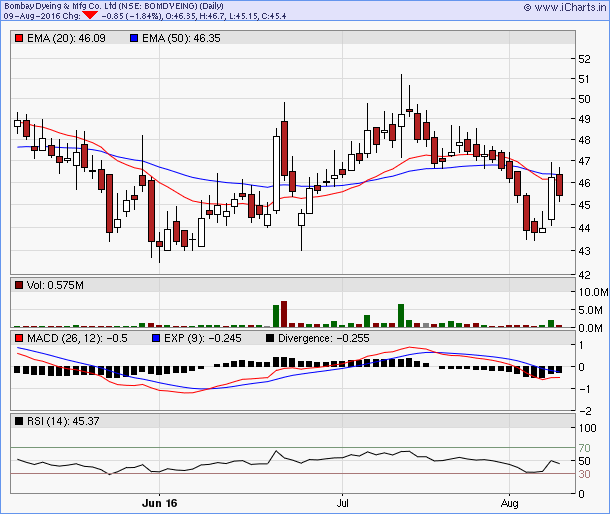The width and height of the screenshot is (610, 514).
Task: Click the volume axis label 5.0M
Action: pos(591,310)
